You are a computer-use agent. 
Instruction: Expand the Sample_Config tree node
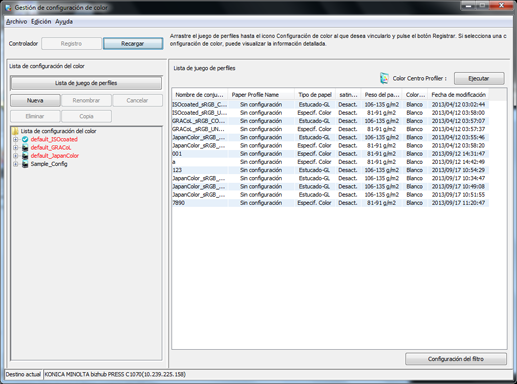pos(15,164)
